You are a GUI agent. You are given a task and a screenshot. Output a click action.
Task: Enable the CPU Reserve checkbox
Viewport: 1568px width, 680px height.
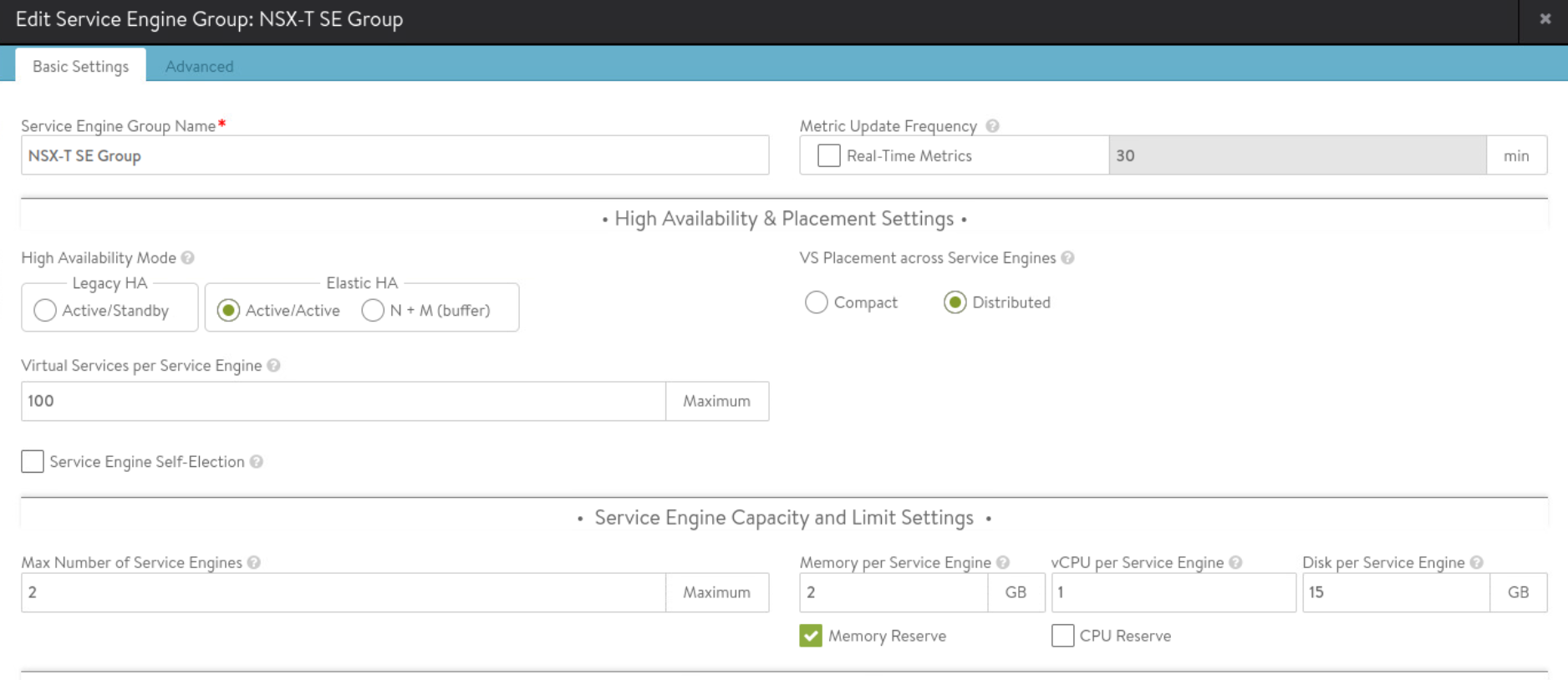[x=1062, y=637]
